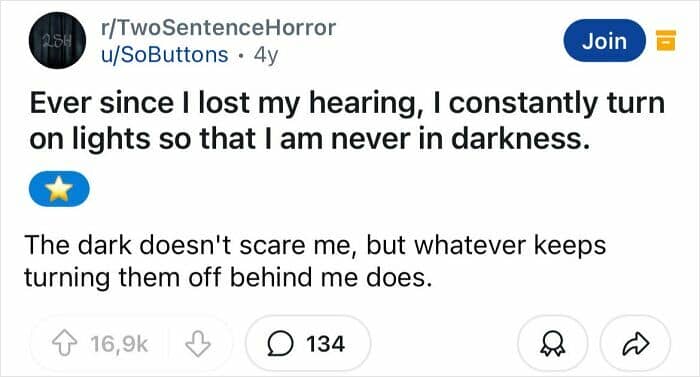This screenshot has width=700, height=377.
Task: Click the word 'darkness' in the title
Action: click(x=517, y=138)
